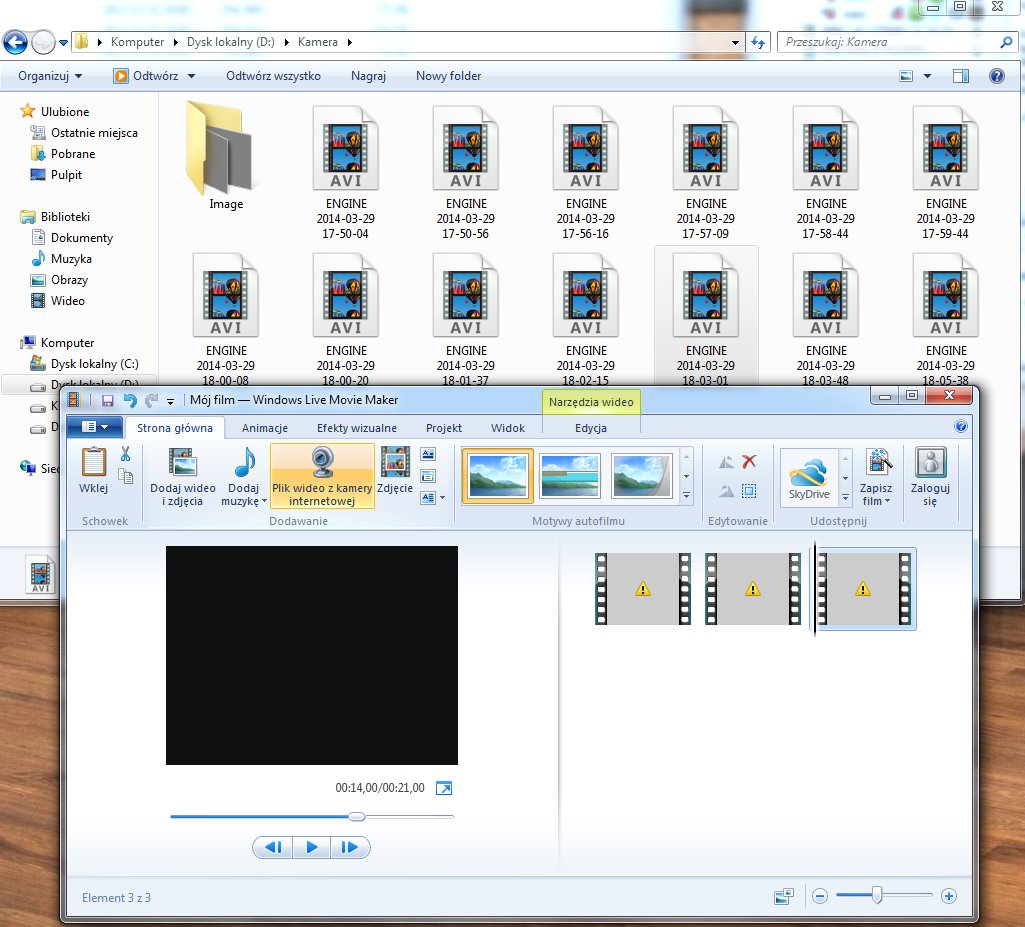This screenshot has height=927, width=1025.
Task: Open Pobrane in Explorer navigation pane
Action: point(73,154)
